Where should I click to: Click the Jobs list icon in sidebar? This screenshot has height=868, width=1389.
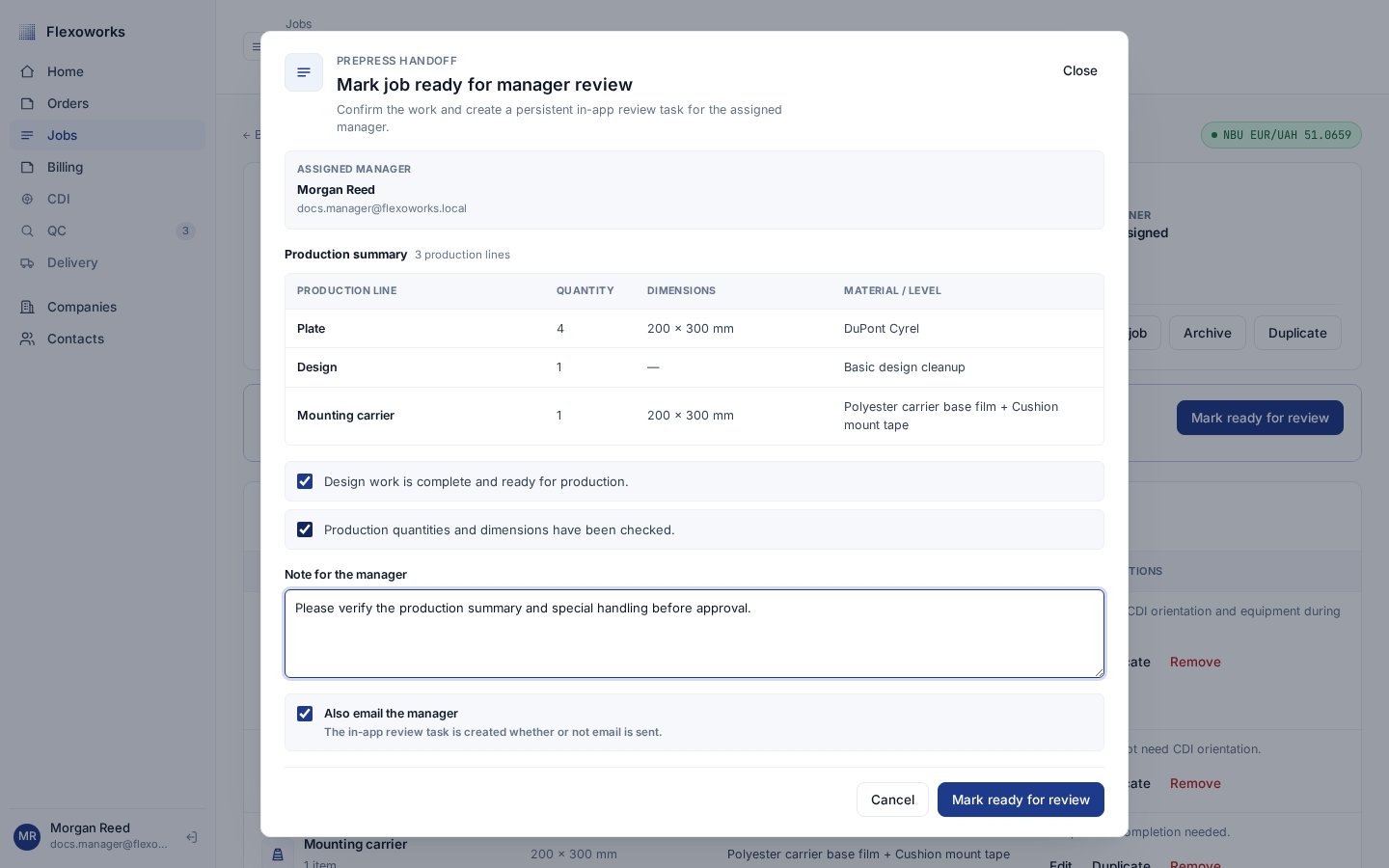[x=27, y=135]
